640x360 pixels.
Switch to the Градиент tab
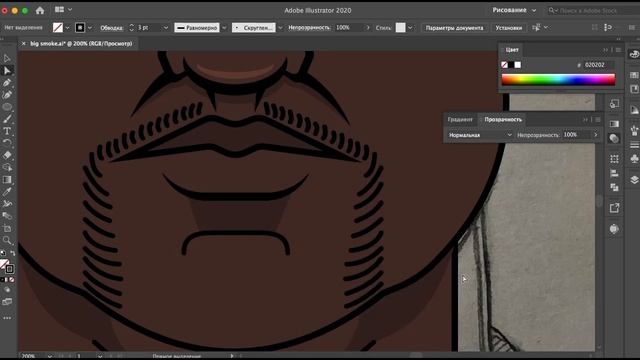[460, 120]
